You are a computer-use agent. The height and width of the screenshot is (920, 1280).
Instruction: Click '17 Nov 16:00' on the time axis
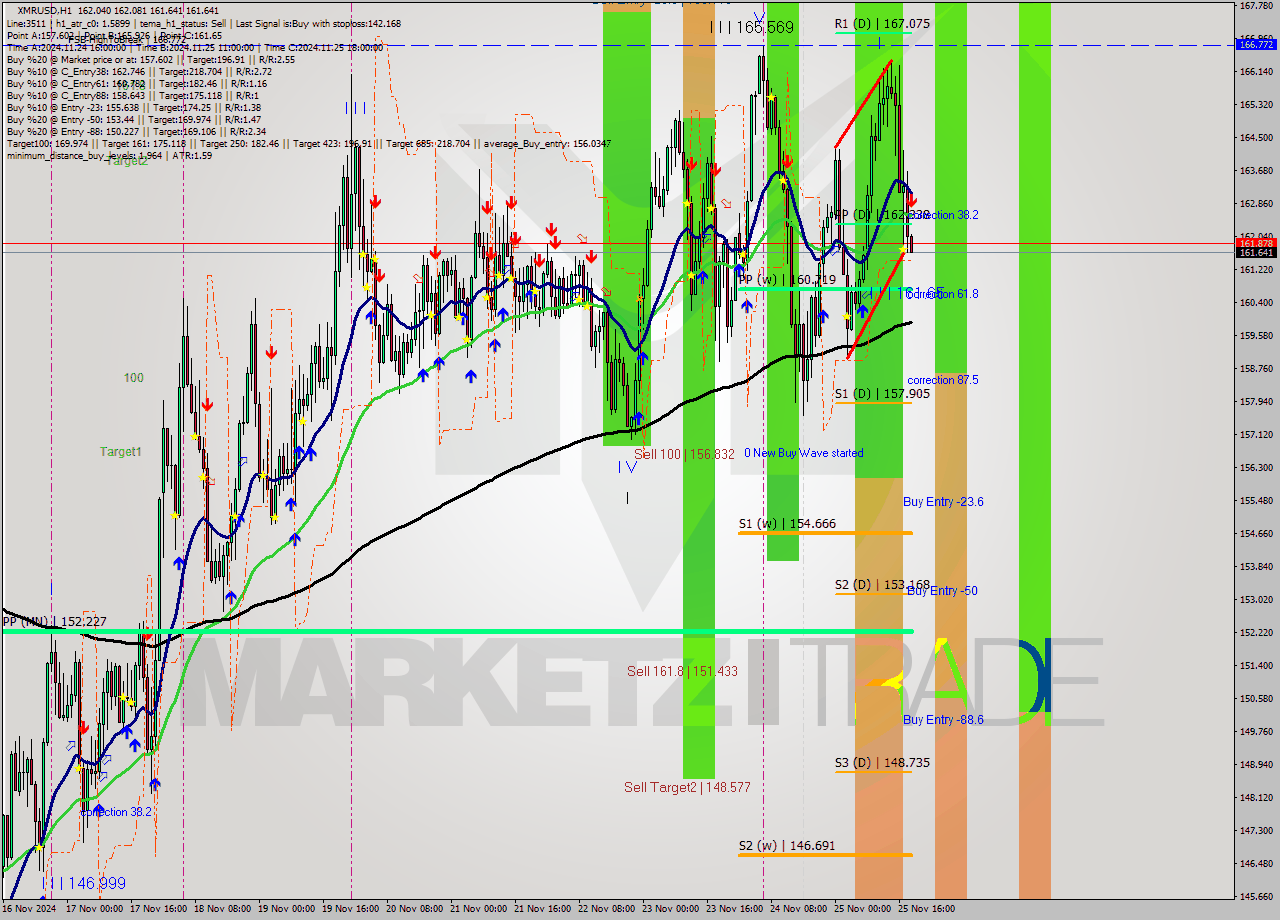coord(161,910)
